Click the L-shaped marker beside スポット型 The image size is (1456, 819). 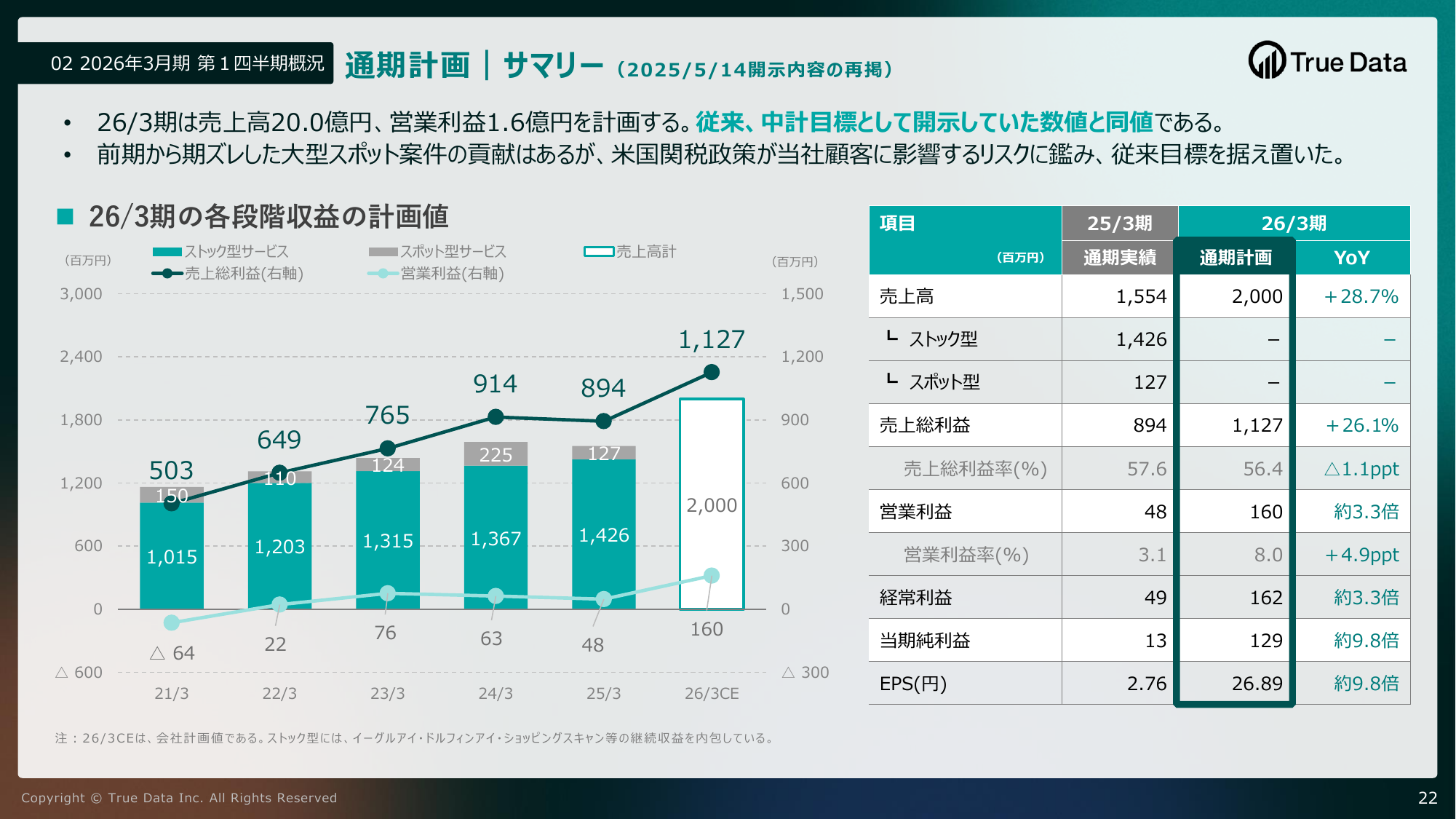892,379
